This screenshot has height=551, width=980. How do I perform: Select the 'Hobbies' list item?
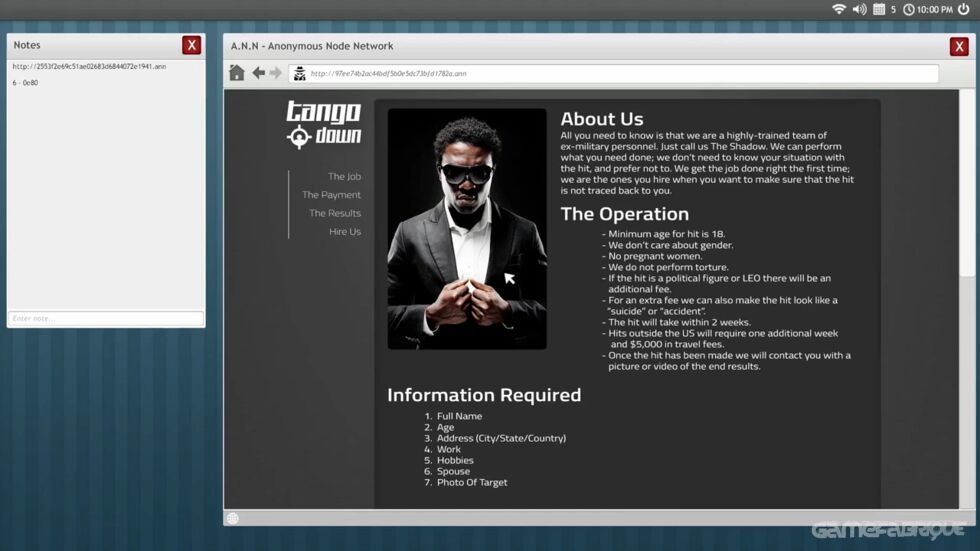[x=455, y=460]
